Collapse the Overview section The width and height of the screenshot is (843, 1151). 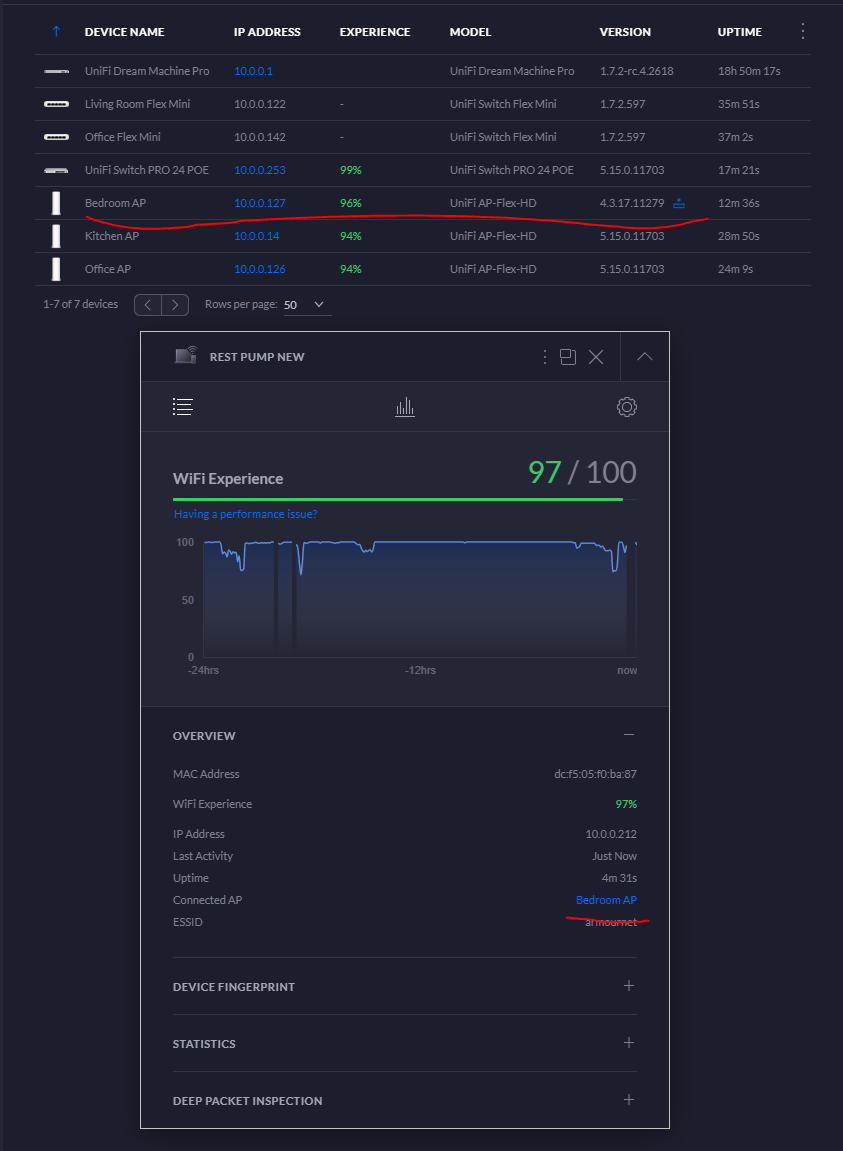click(628, 735)
